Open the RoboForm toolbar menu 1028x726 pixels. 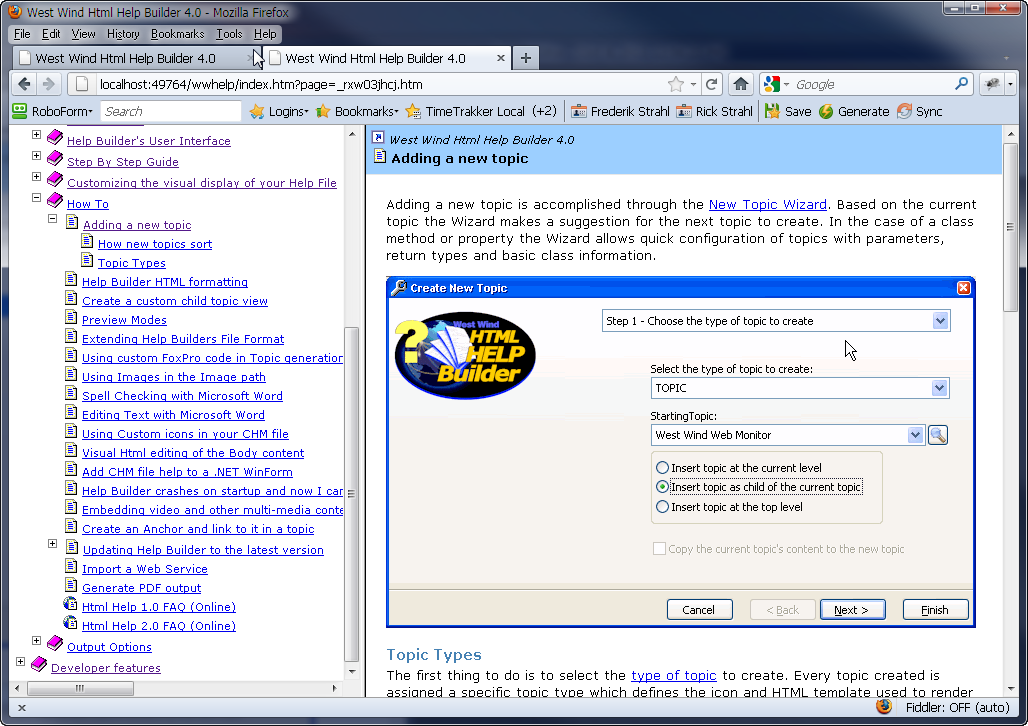coord(53,111)
